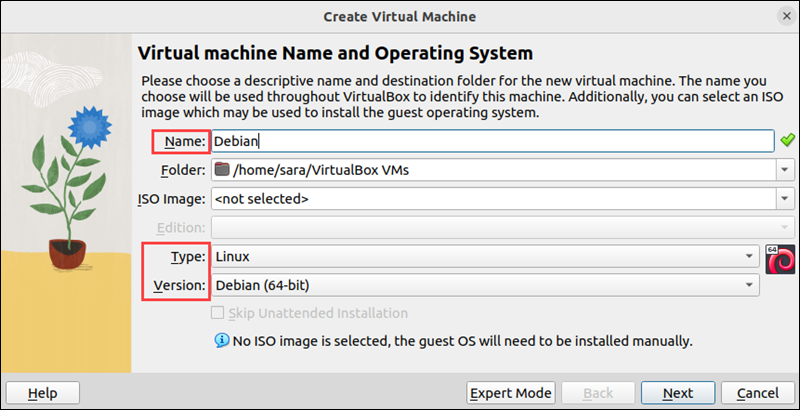This screenshot has height=410, width=800.
Task: Click the Debian 64-bit OS logo icon
Action: click(780, 259)
